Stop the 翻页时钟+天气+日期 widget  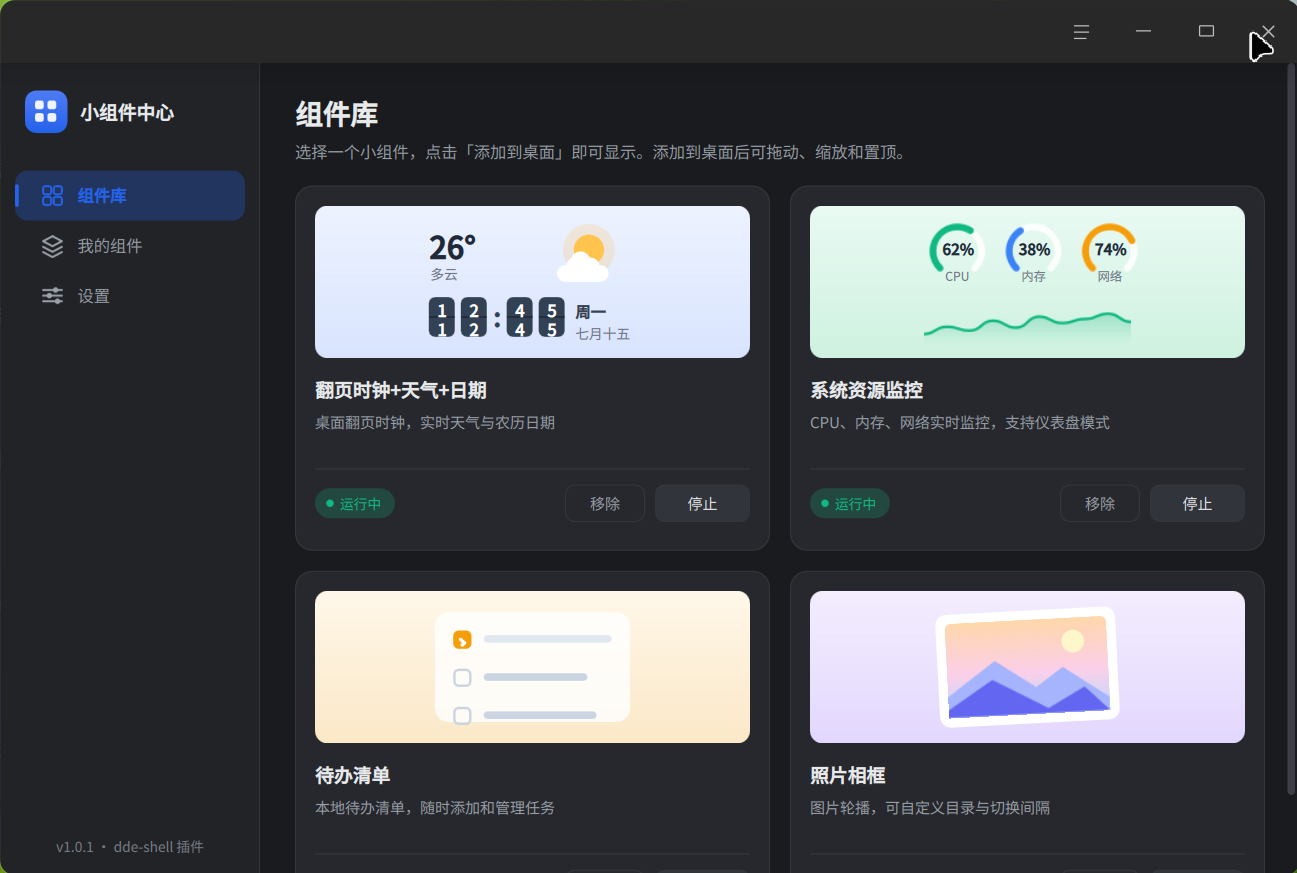click(702, 504)
